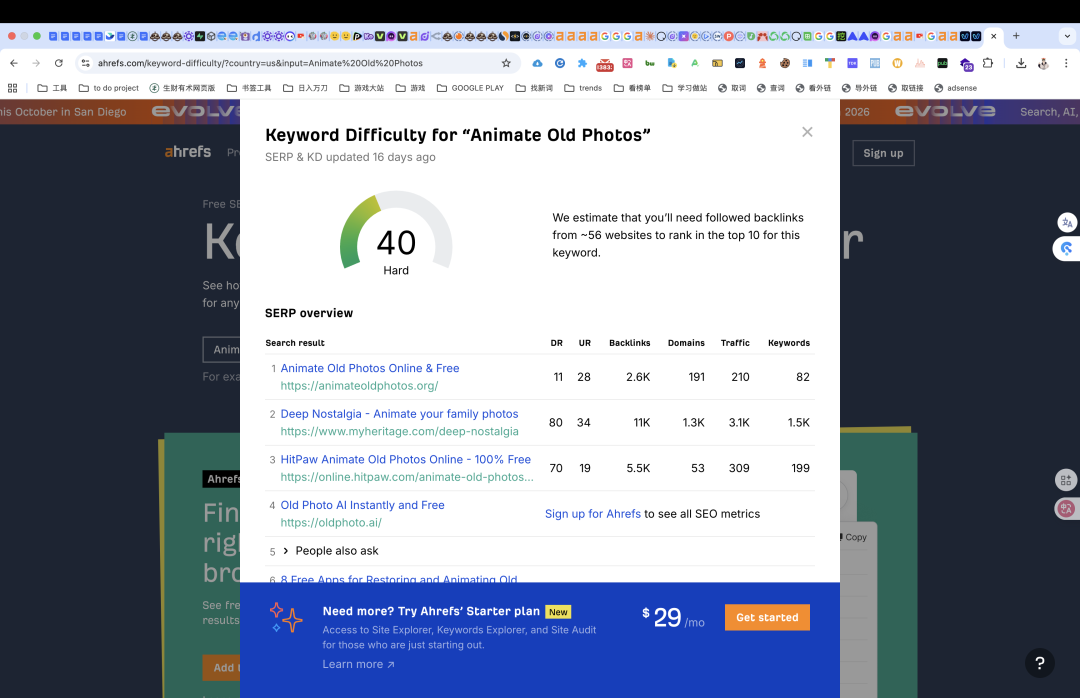Click the red macOS close window button
1080x698 pixels.
[x=12, y=36]
